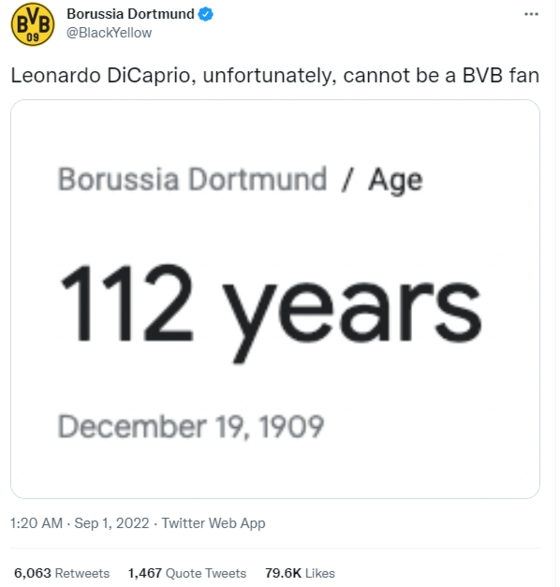Select the "Age" label in image

click(x=396, y=181)
